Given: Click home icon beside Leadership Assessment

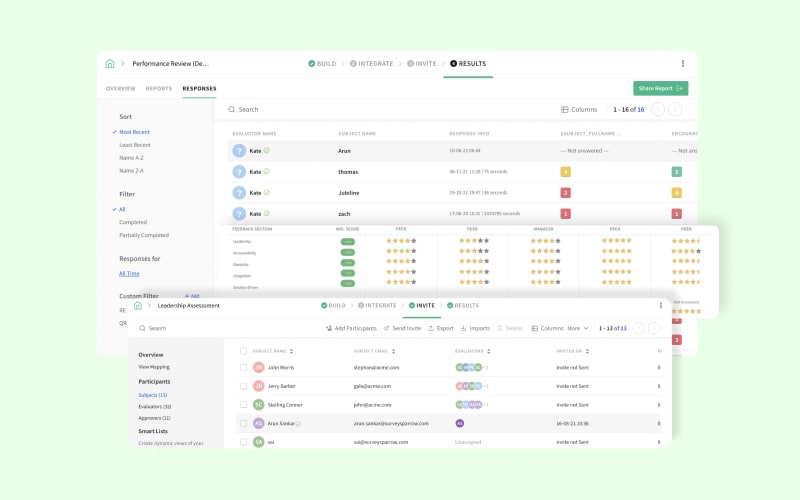Looking at the screenshot, I should [138, 305].
